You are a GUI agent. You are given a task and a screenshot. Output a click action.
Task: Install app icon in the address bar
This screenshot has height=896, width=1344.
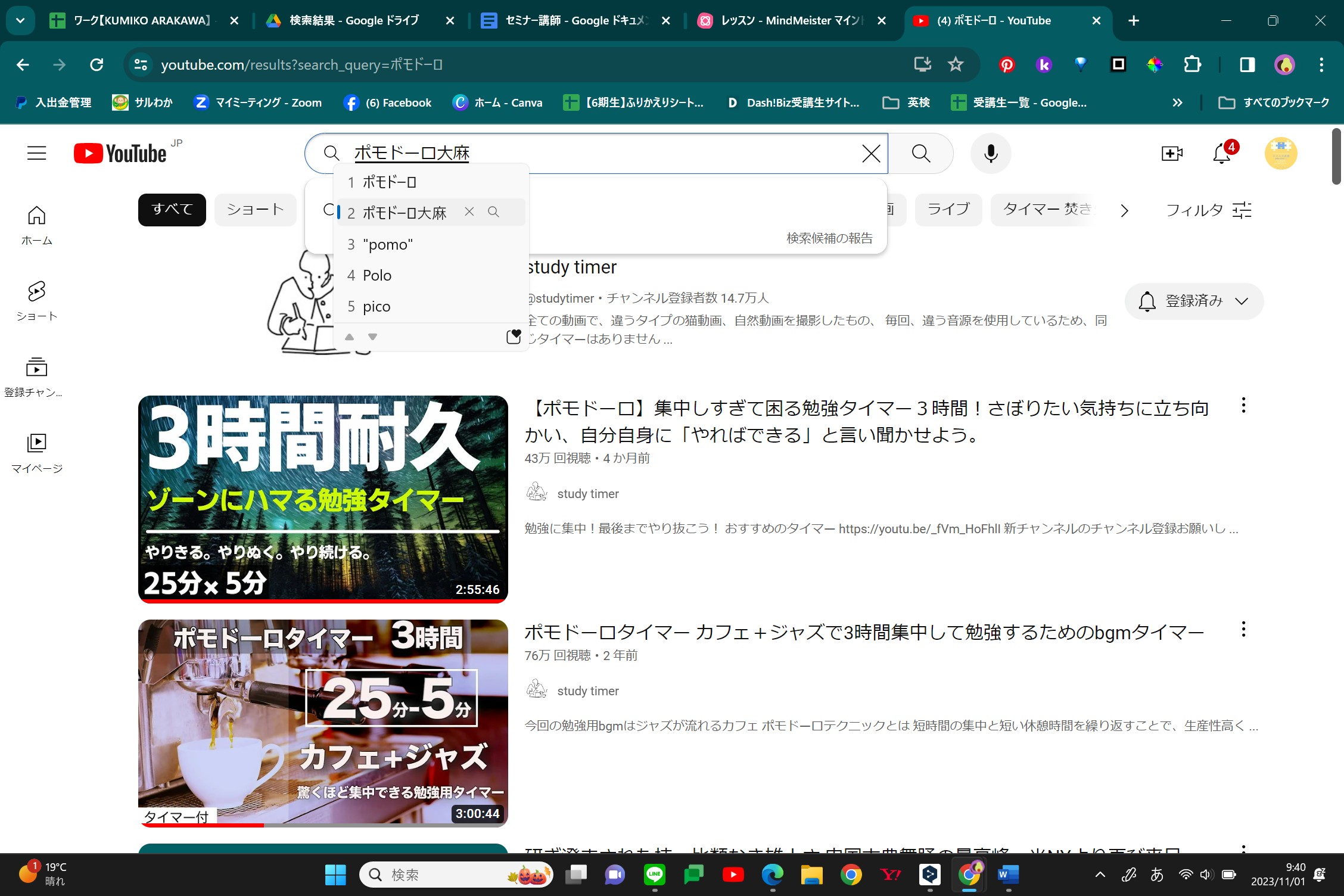[922, 64]
